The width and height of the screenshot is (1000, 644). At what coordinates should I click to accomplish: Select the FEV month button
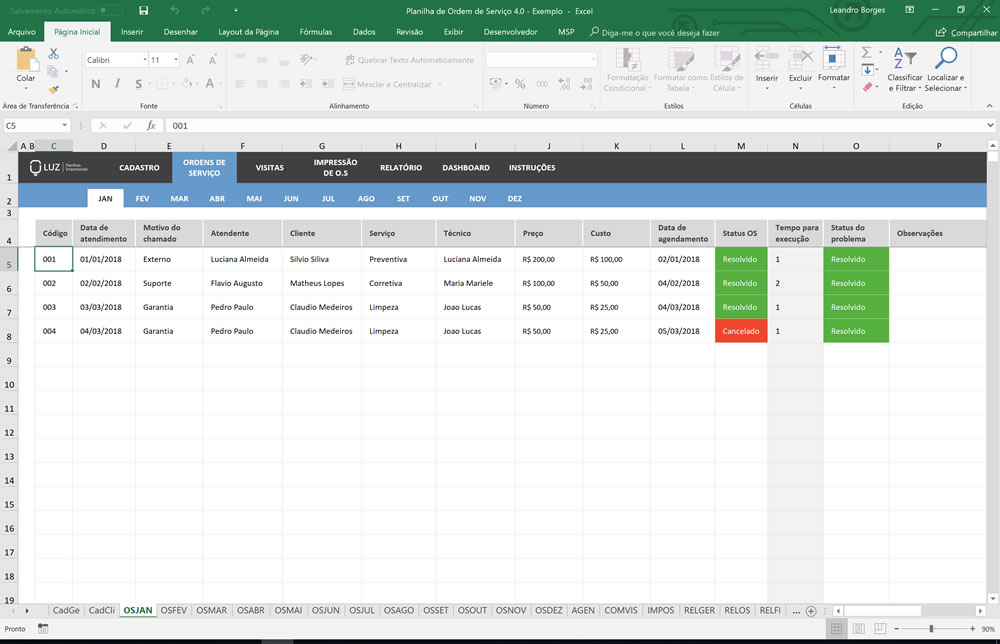pos(142,199)
